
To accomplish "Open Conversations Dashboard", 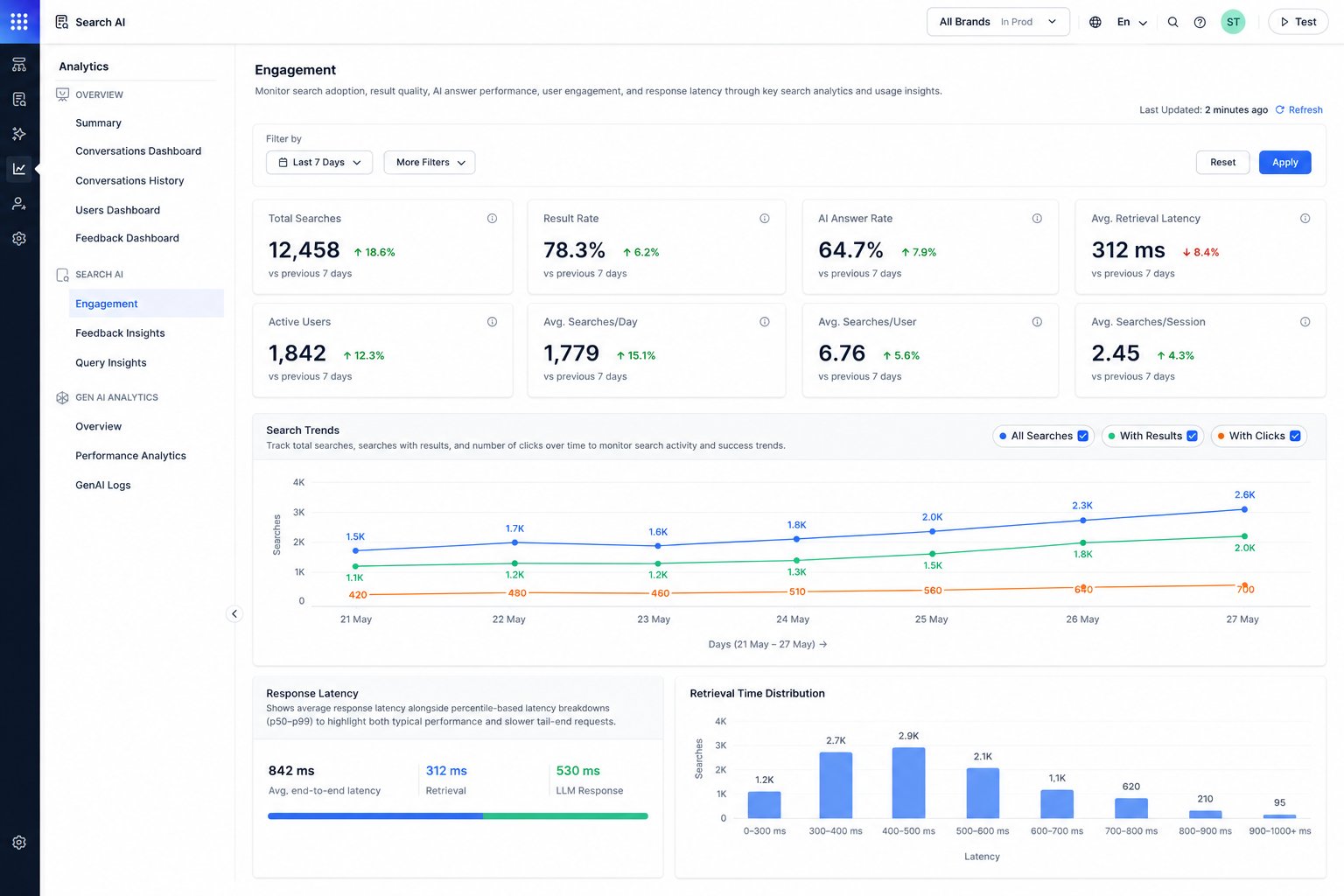I will 138,151.
